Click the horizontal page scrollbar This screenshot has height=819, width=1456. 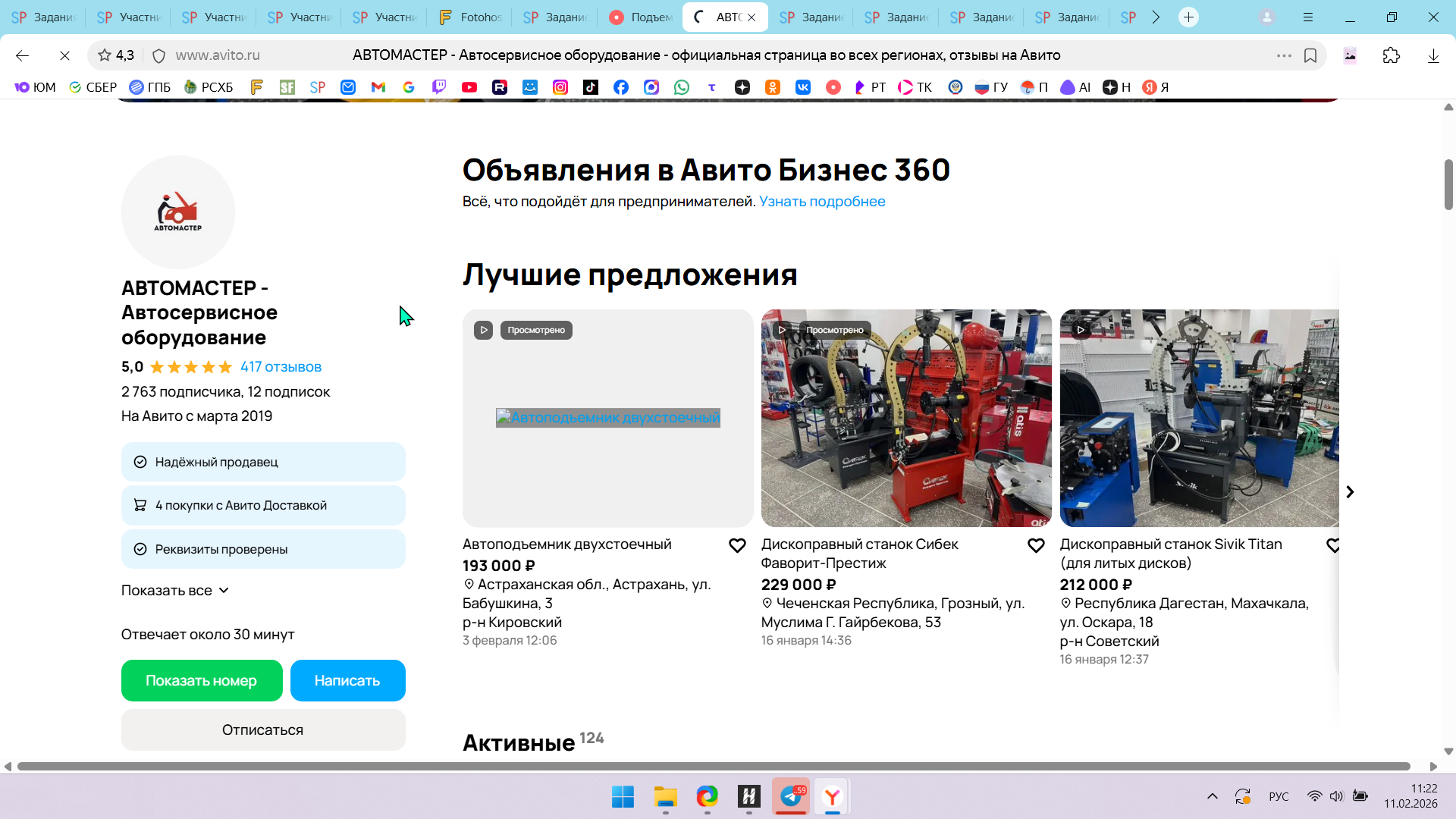[713, 767]
